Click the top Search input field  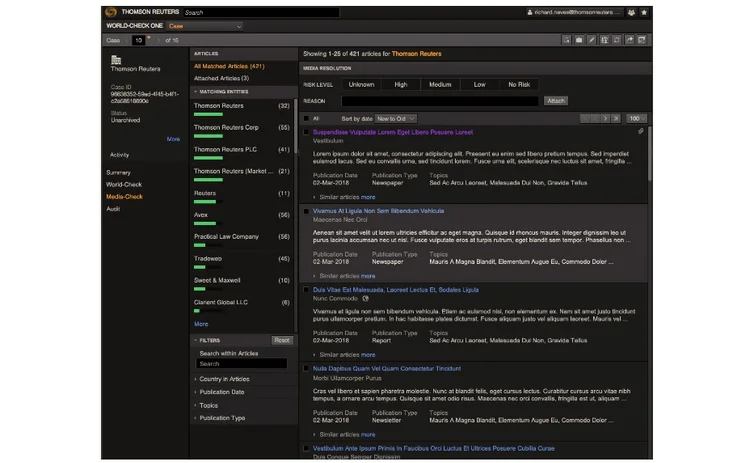point(261,12)
